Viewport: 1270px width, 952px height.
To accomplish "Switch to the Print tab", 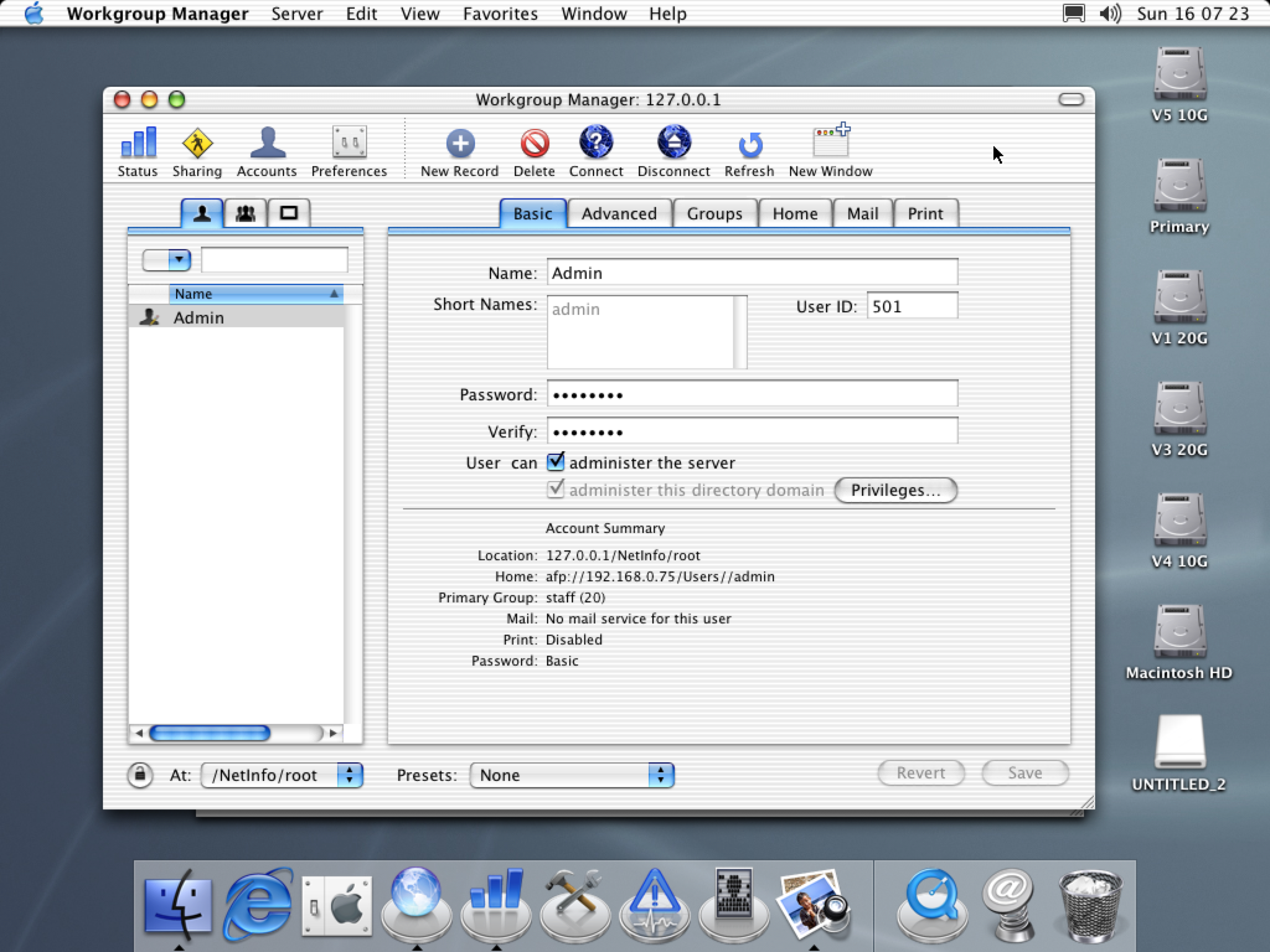I will [925, 214].
